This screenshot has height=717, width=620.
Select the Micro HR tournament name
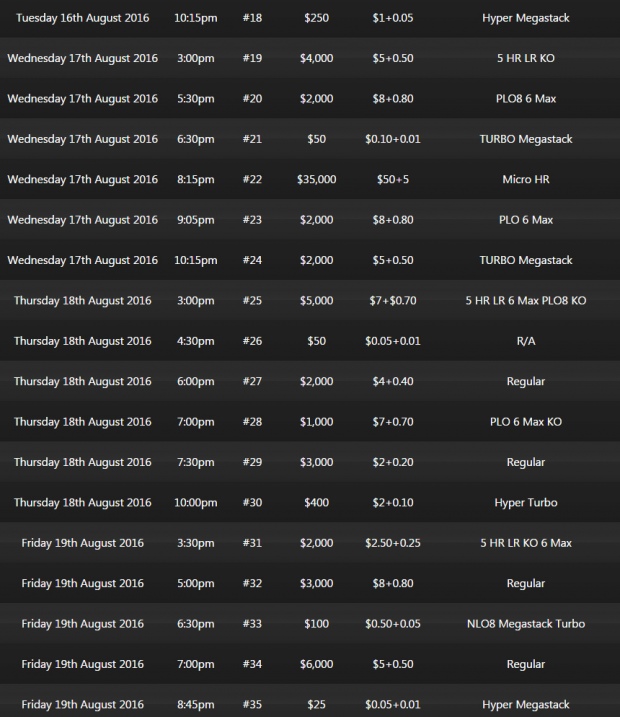(525, 179)
